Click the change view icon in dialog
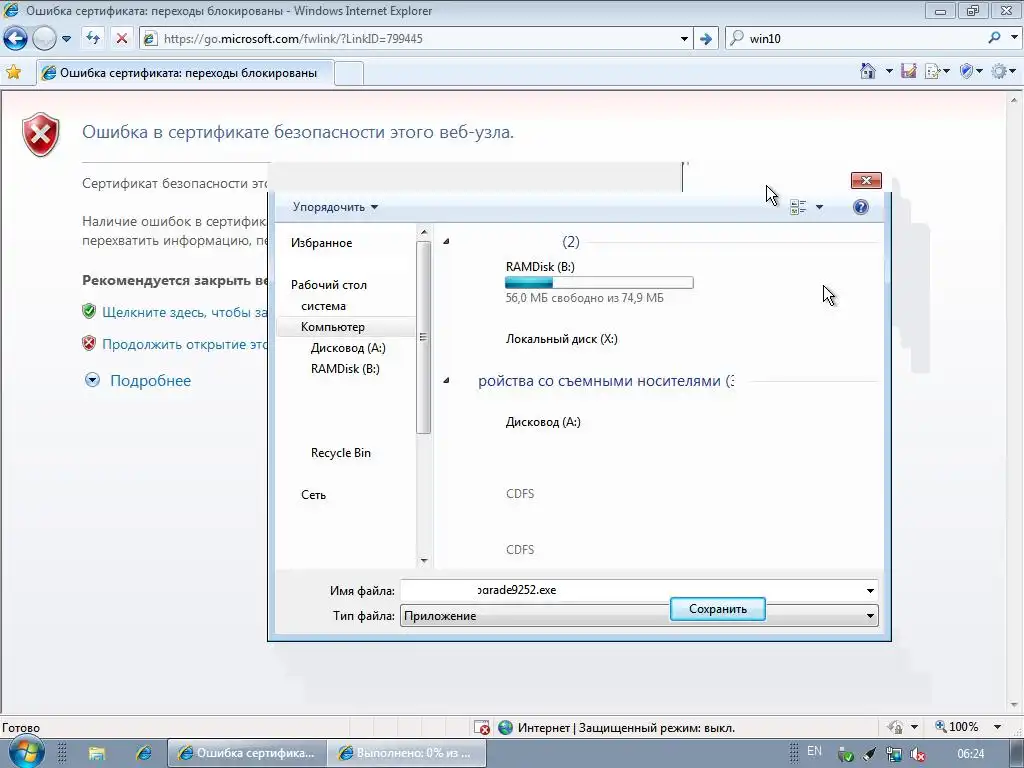 click(x=798, y=208)
